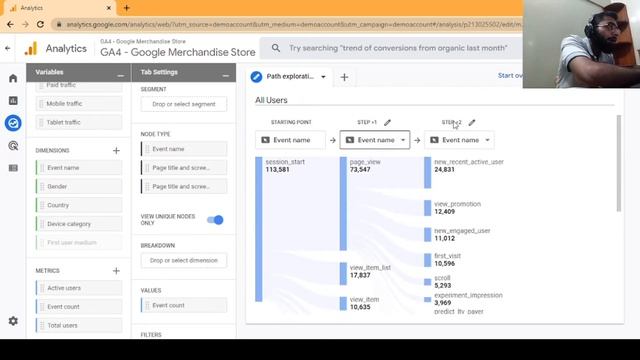The width and height of the screenshot is (640, 360).
Task: Click the back arrow beside the Analytics logo
Action: click(8, 48)
